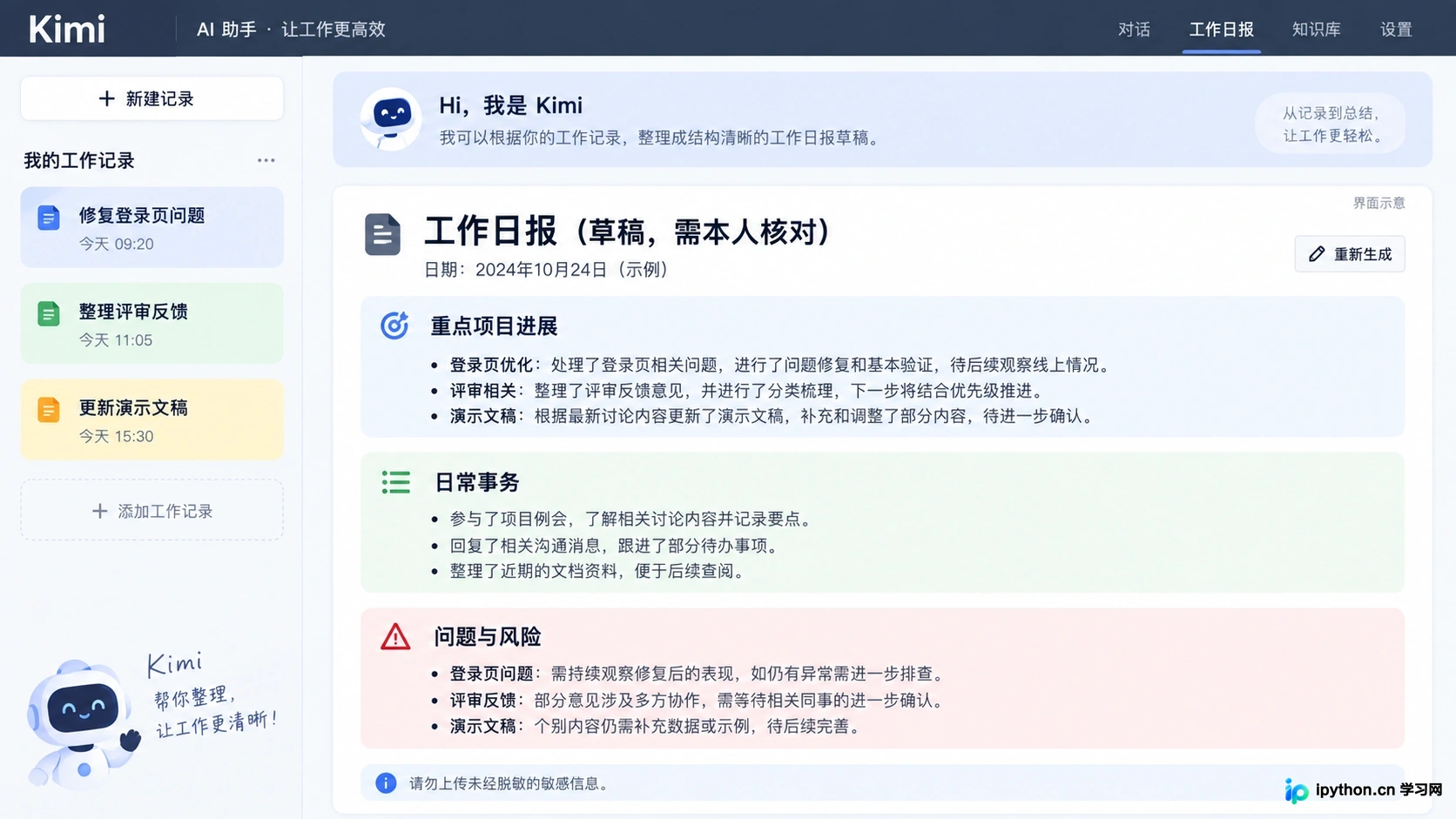Click the 演示文稿 risk bullet label
Screen dimensions: 1456x819
click(x=482, y=726)
